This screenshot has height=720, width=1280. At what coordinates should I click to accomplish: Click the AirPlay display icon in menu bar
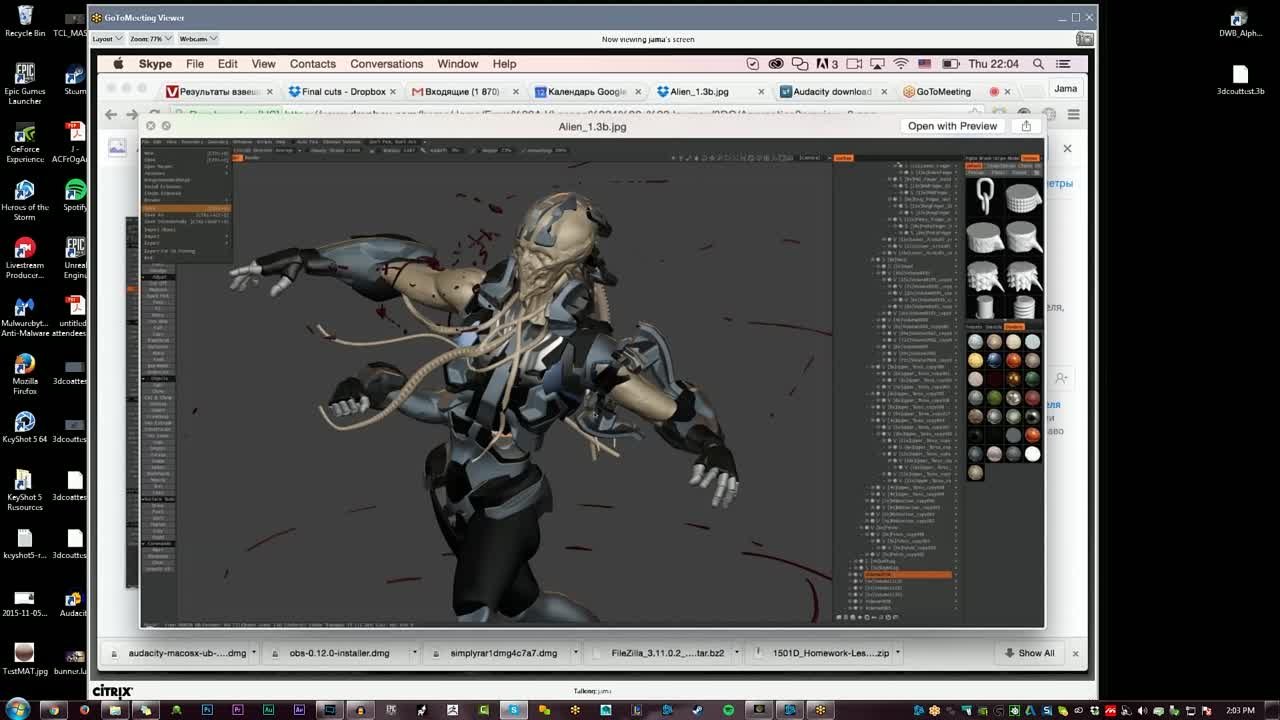tap(876, 64)
